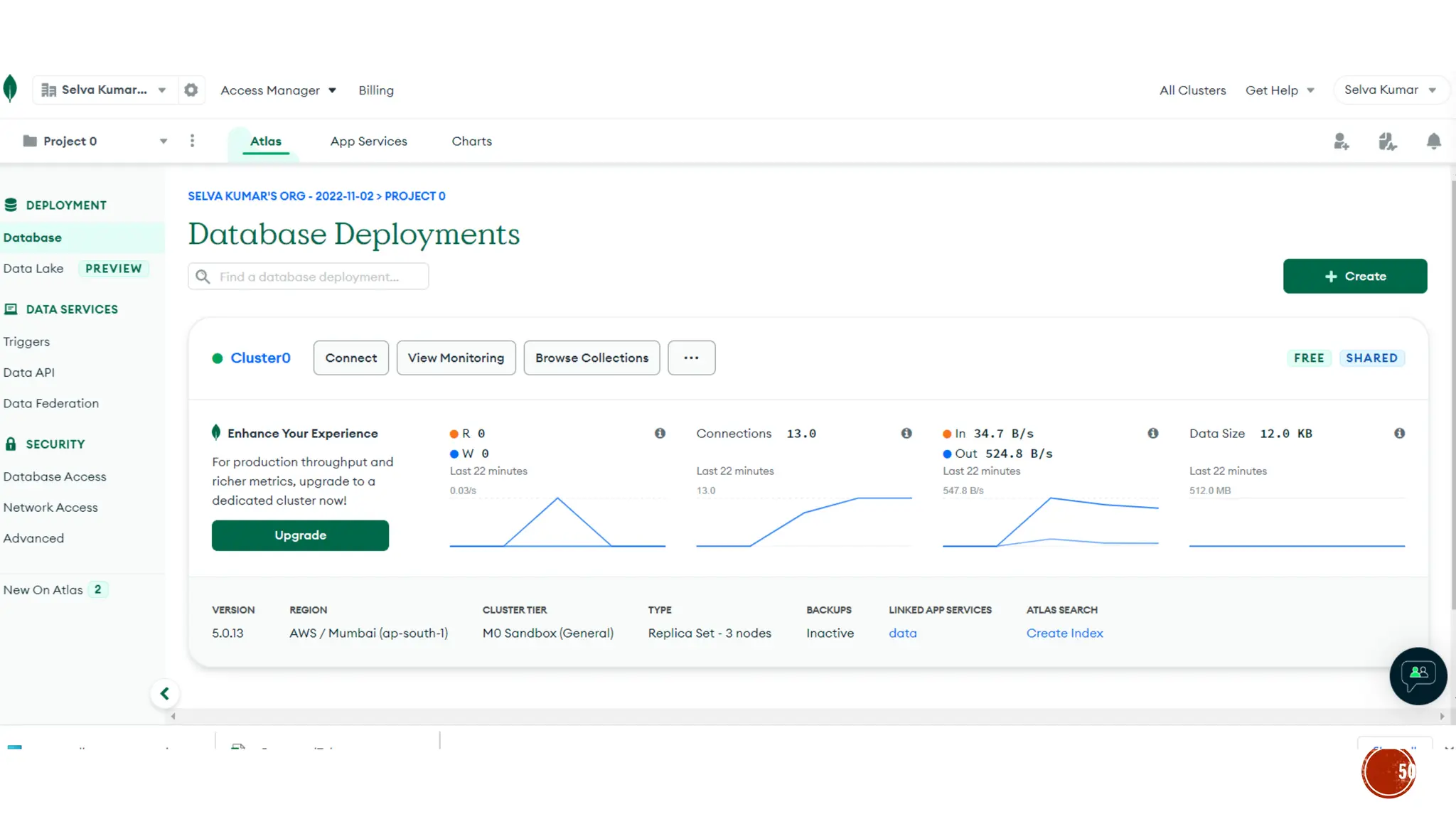Click the invite user icon
The height and width of the screenshot is (819, 1456).
click(x=1341, y=141)
